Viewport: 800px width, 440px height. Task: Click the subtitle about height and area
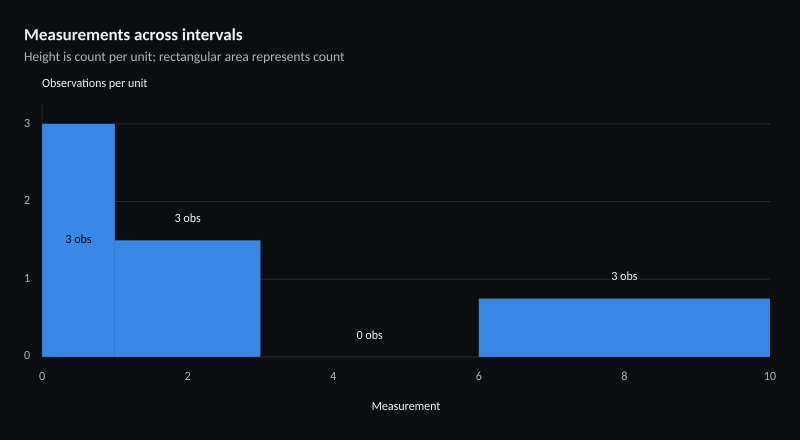pos(184,57)
